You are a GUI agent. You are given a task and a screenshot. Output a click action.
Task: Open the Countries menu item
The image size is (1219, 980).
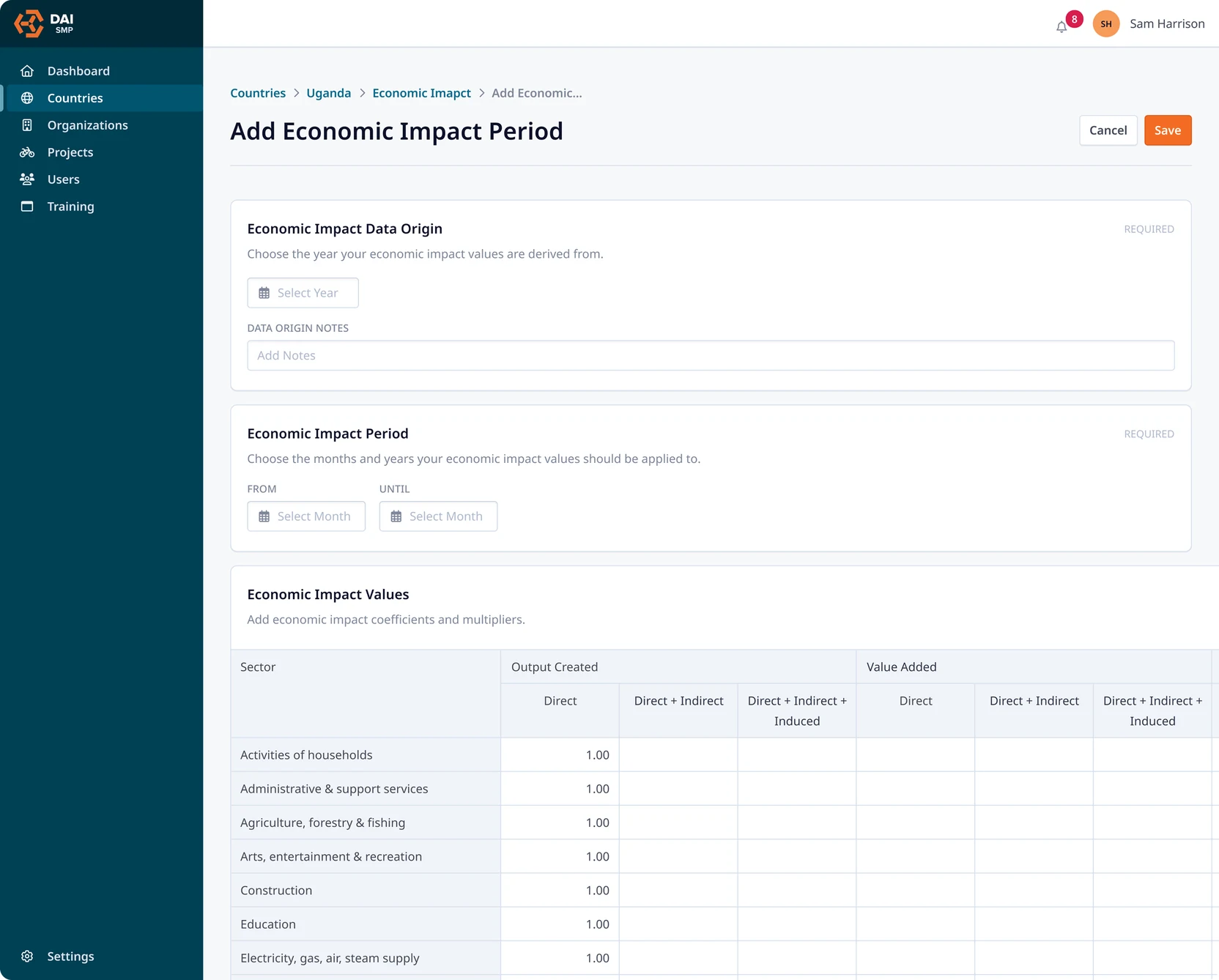102,98
